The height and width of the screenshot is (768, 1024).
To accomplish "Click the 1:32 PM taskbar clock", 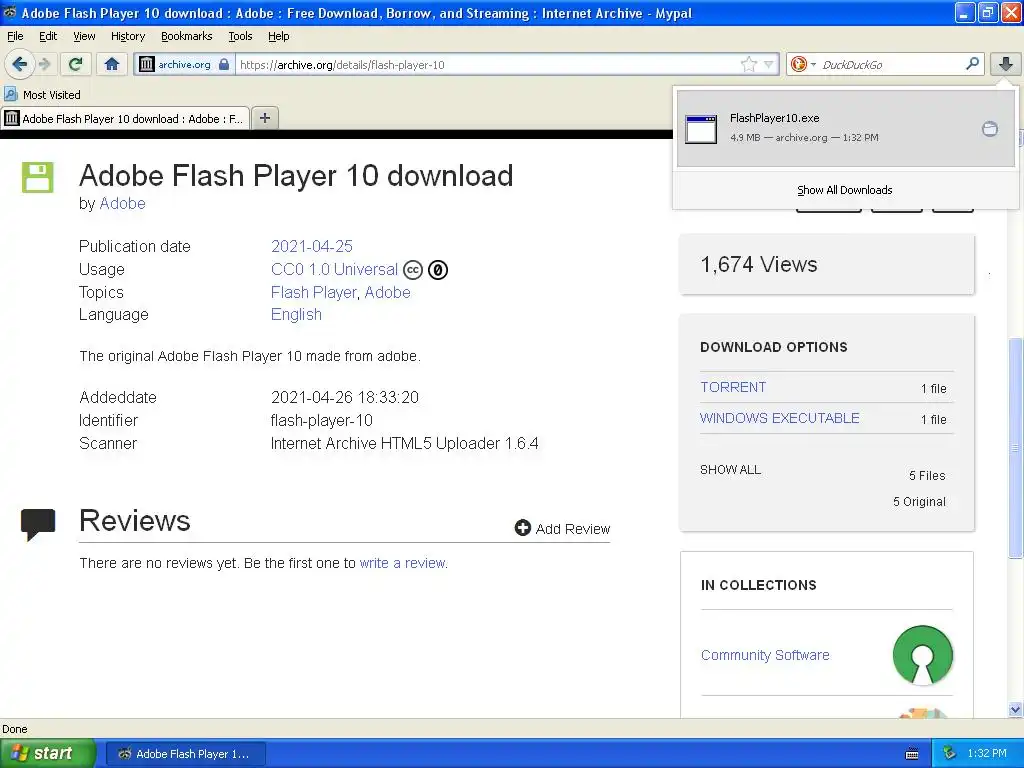I will pos(987,753).
